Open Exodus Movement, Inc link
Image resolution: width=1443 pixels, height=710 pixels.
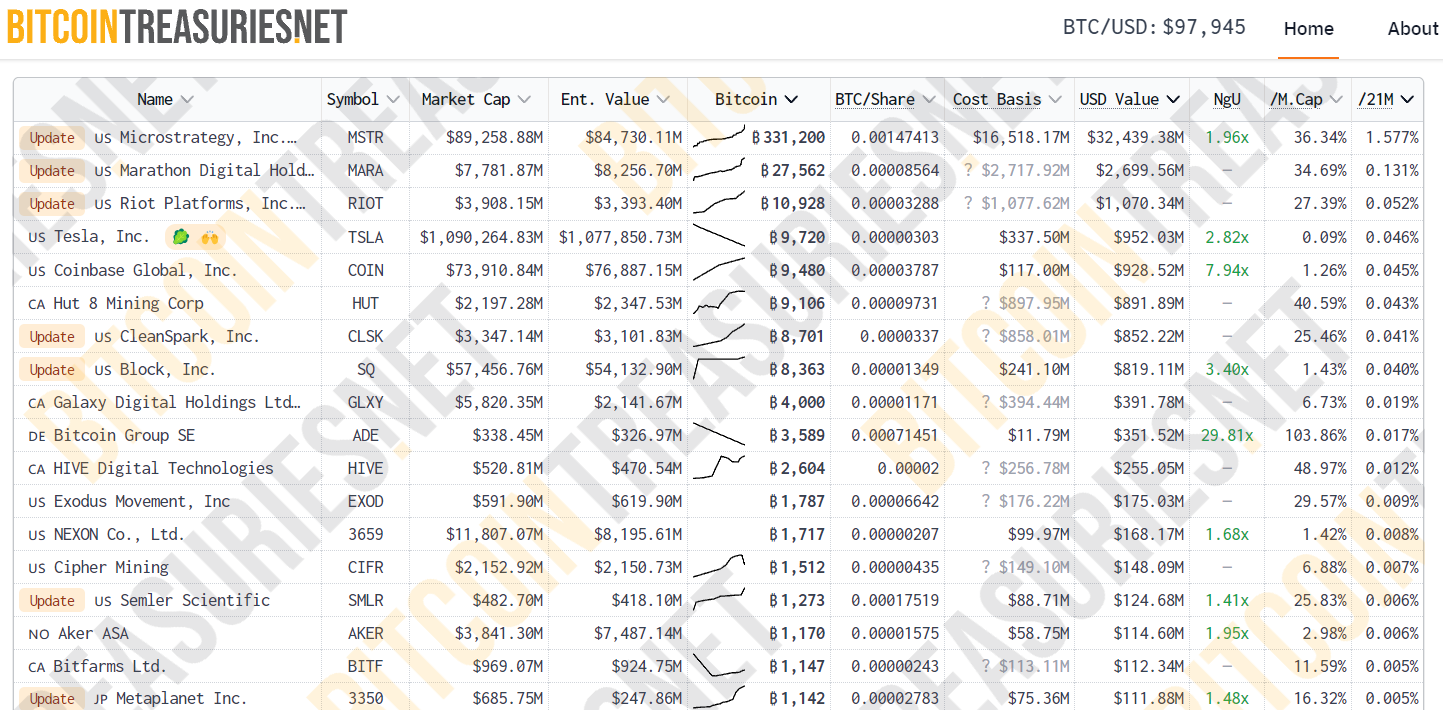(x=141, y=501)
